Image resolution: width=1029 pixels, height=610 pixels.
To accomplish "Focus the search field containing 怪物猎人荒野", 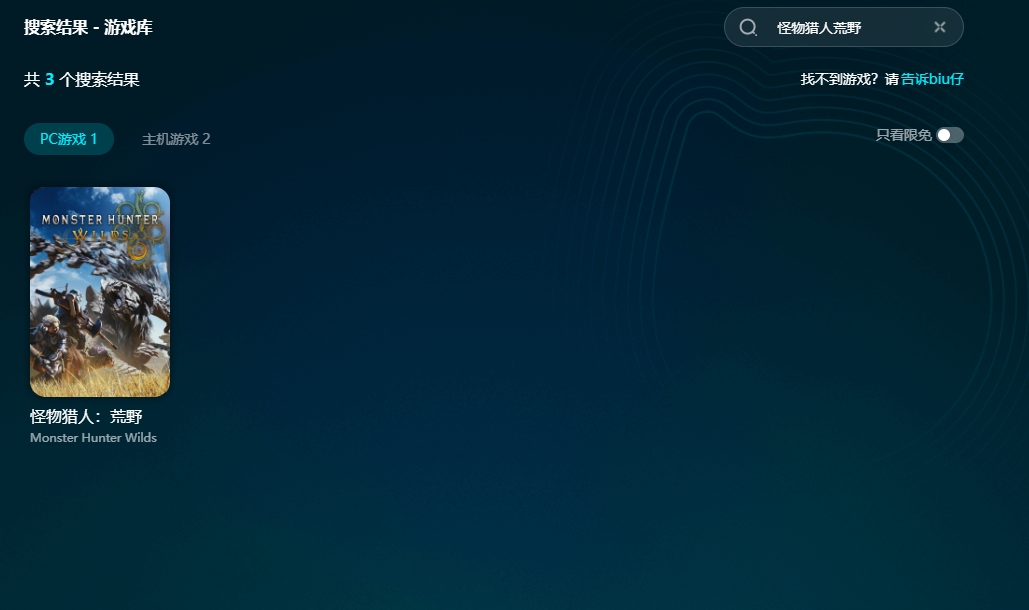I will pyautogui.click(x=843, y=27).
